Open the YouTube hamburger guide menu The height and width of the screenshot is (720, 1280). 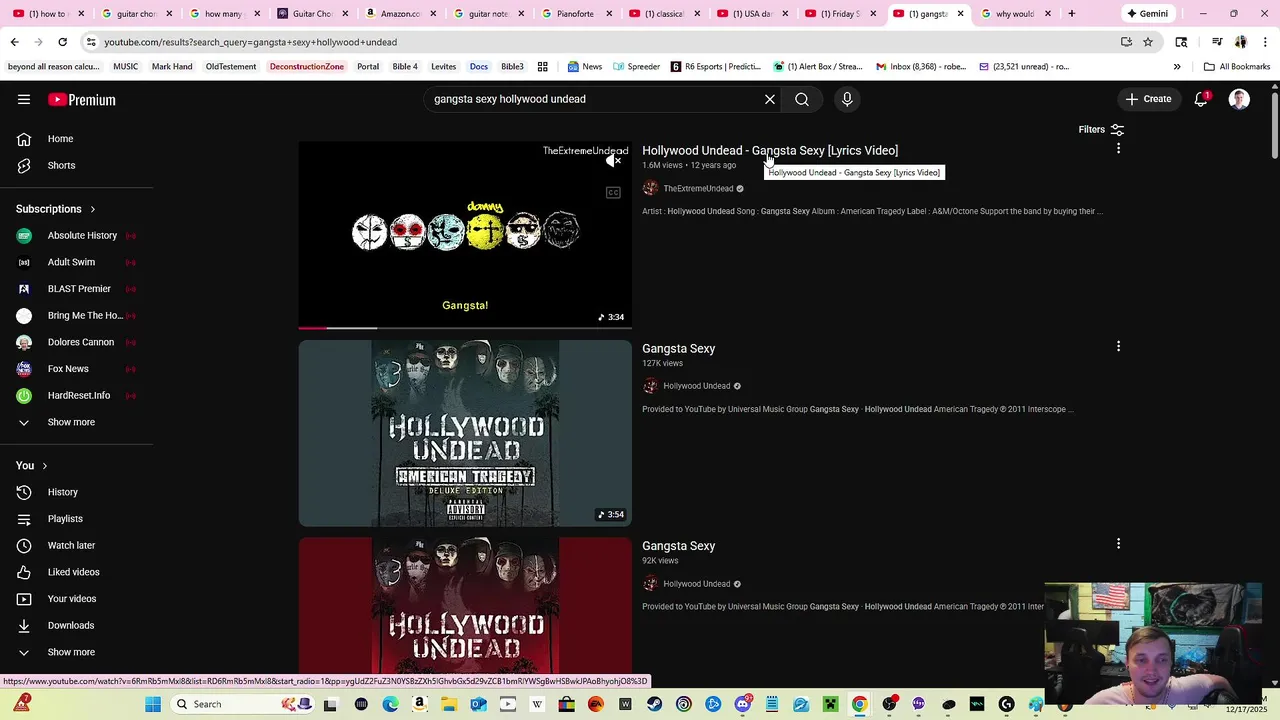tap(24, 99)
